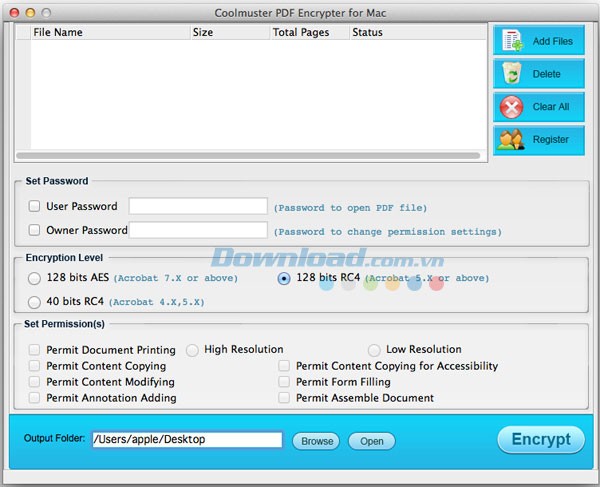Select 128 bits RC4 encryption
Image resolution: width=600 pixels, height=487 pixels.
[284, 278]
